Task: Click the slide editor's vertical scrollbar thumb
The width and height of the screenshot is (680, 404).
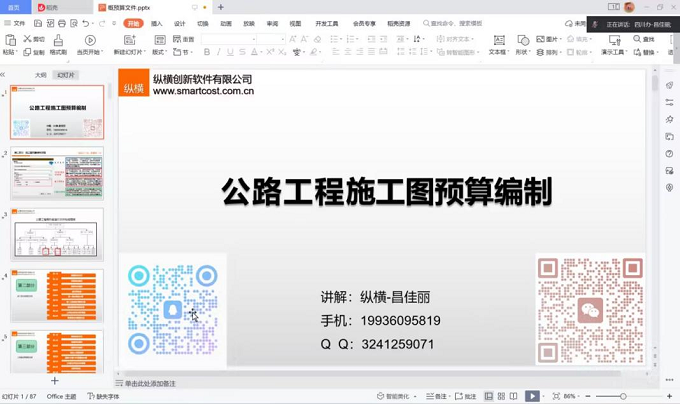Action: pos(655,82)
